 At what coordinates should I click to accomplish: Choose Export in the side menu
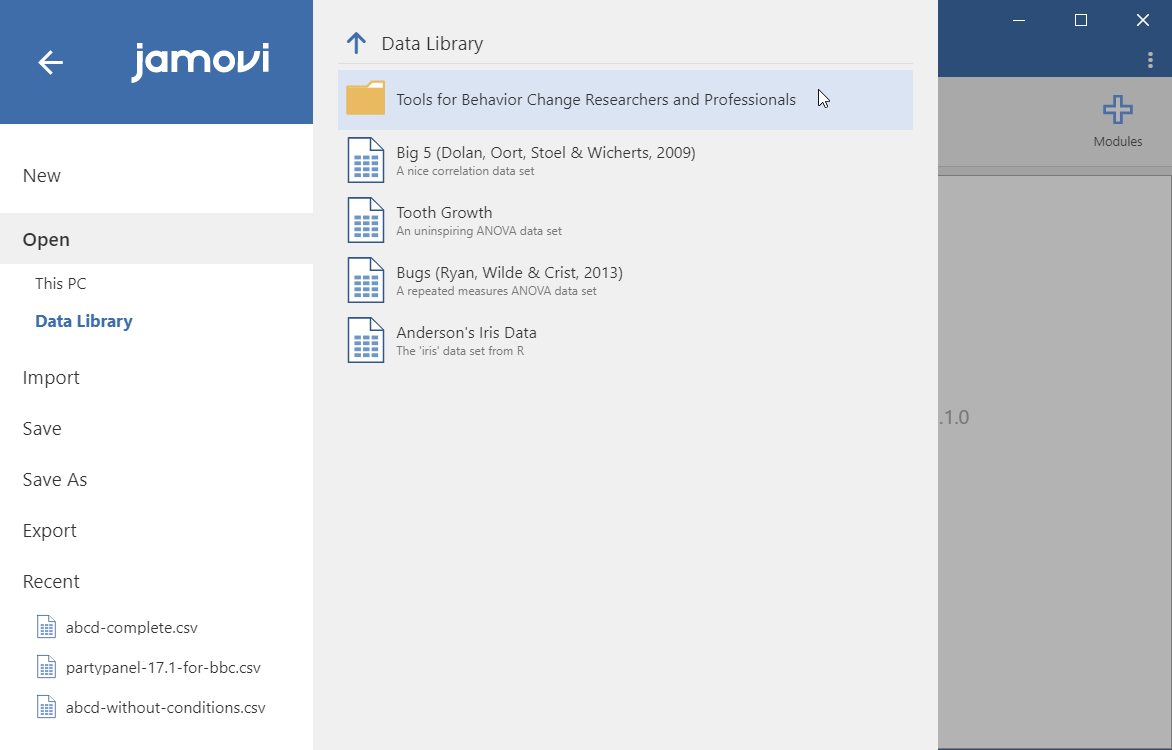tap(156, 530)
